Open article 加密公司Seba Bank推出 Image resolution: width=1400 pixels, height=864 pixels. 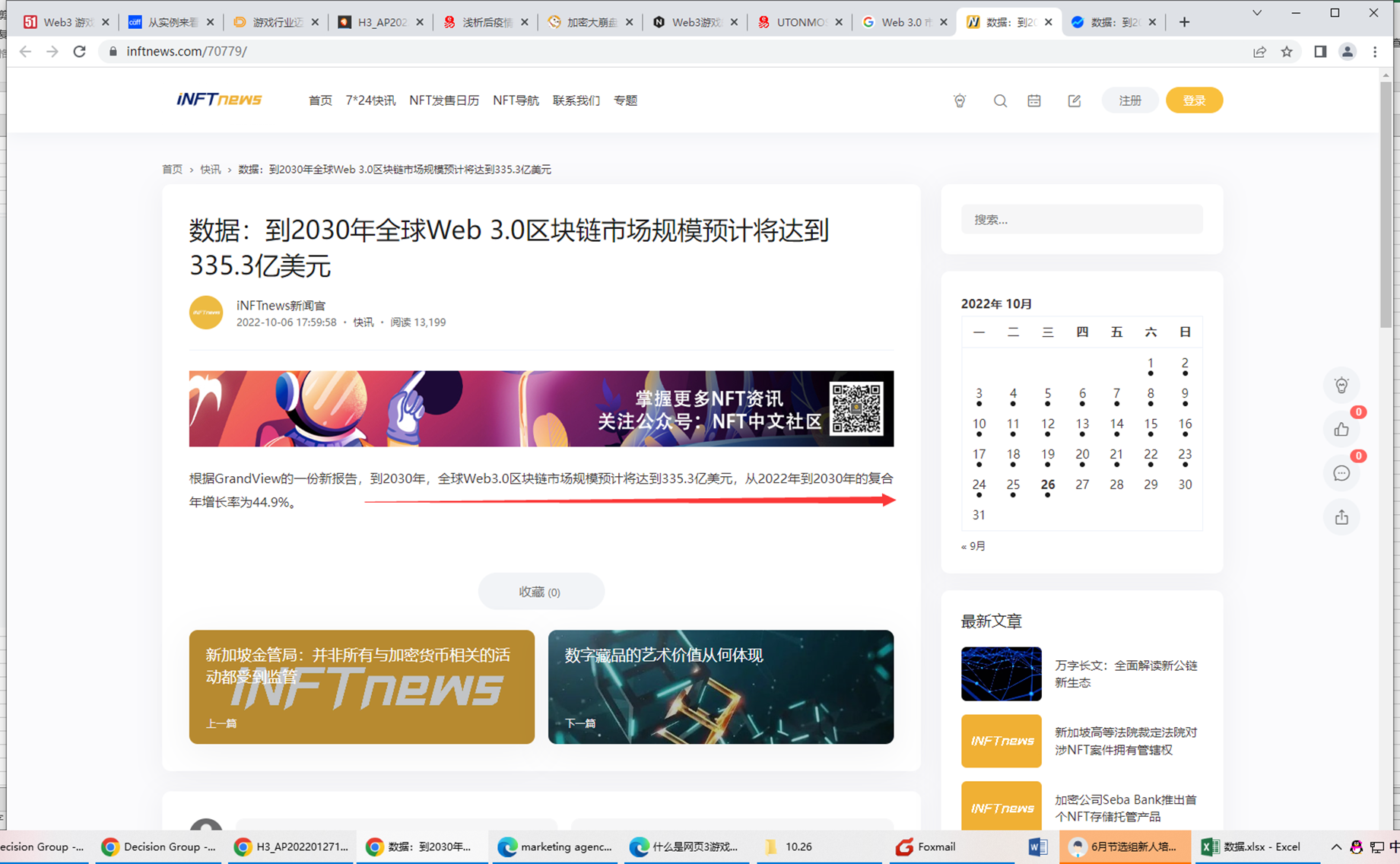pyautogui.click(x=1125, y=808)
